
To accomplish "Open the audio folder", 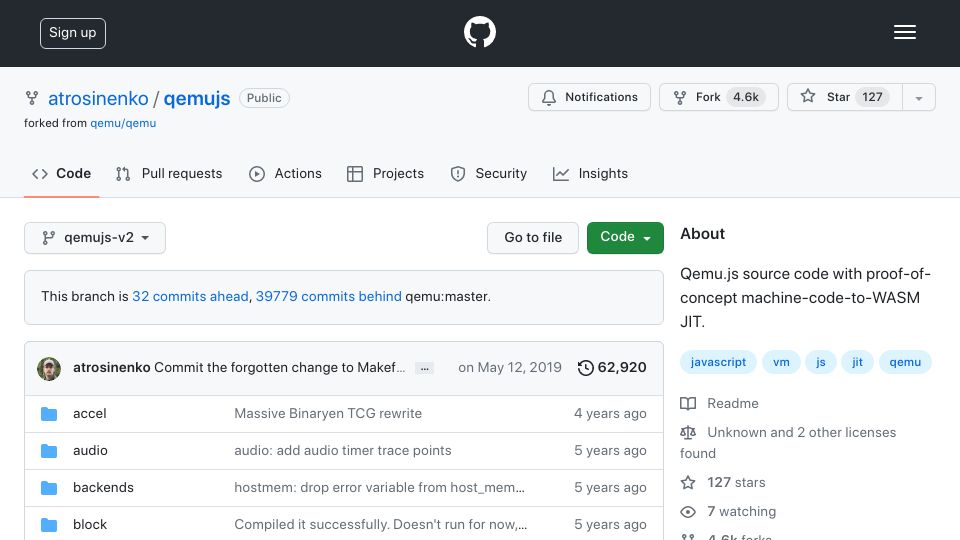I will click(90, 451).
